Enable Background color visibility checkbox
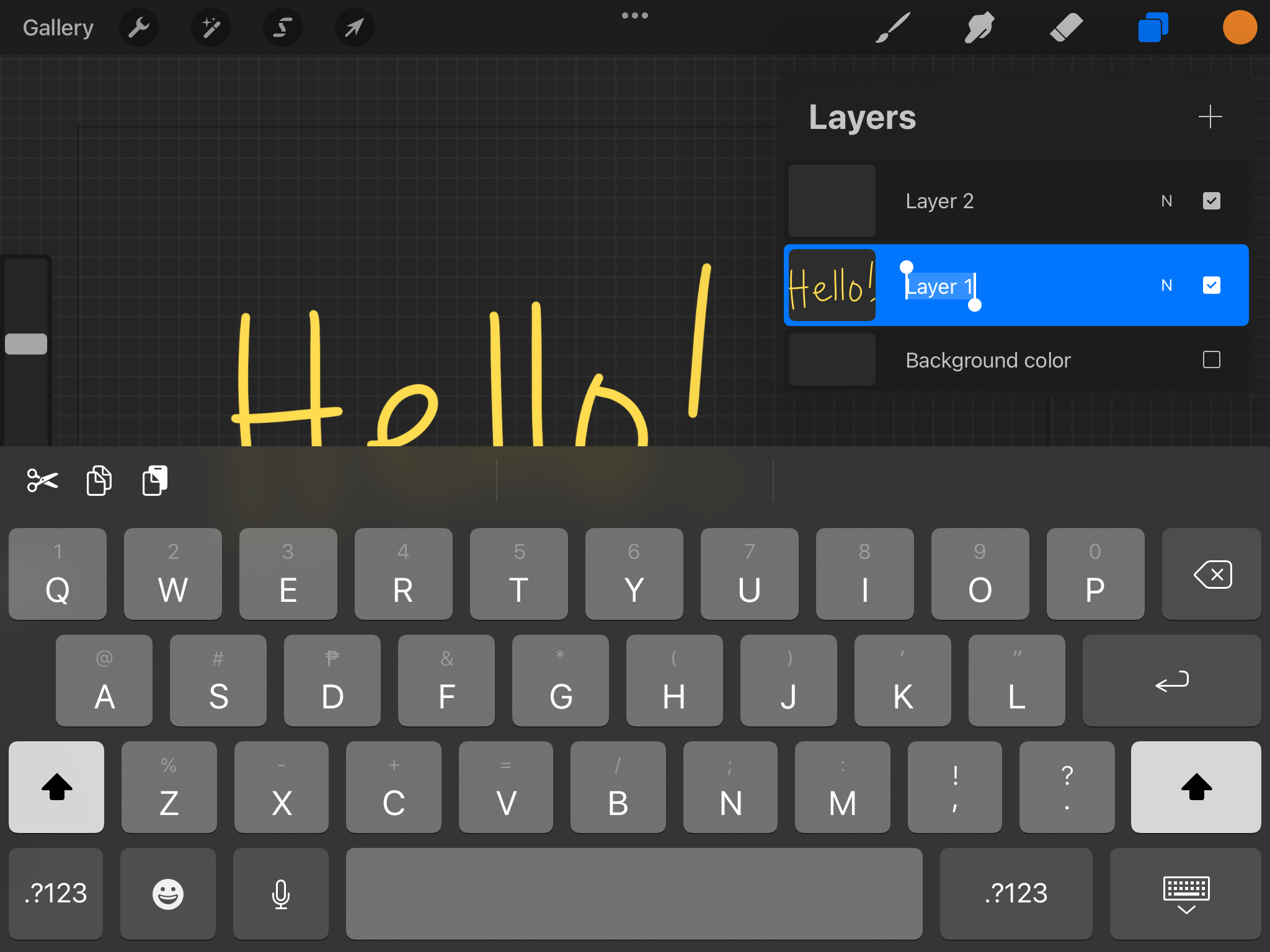The image size is (1270, 952). coord(1211,359)
